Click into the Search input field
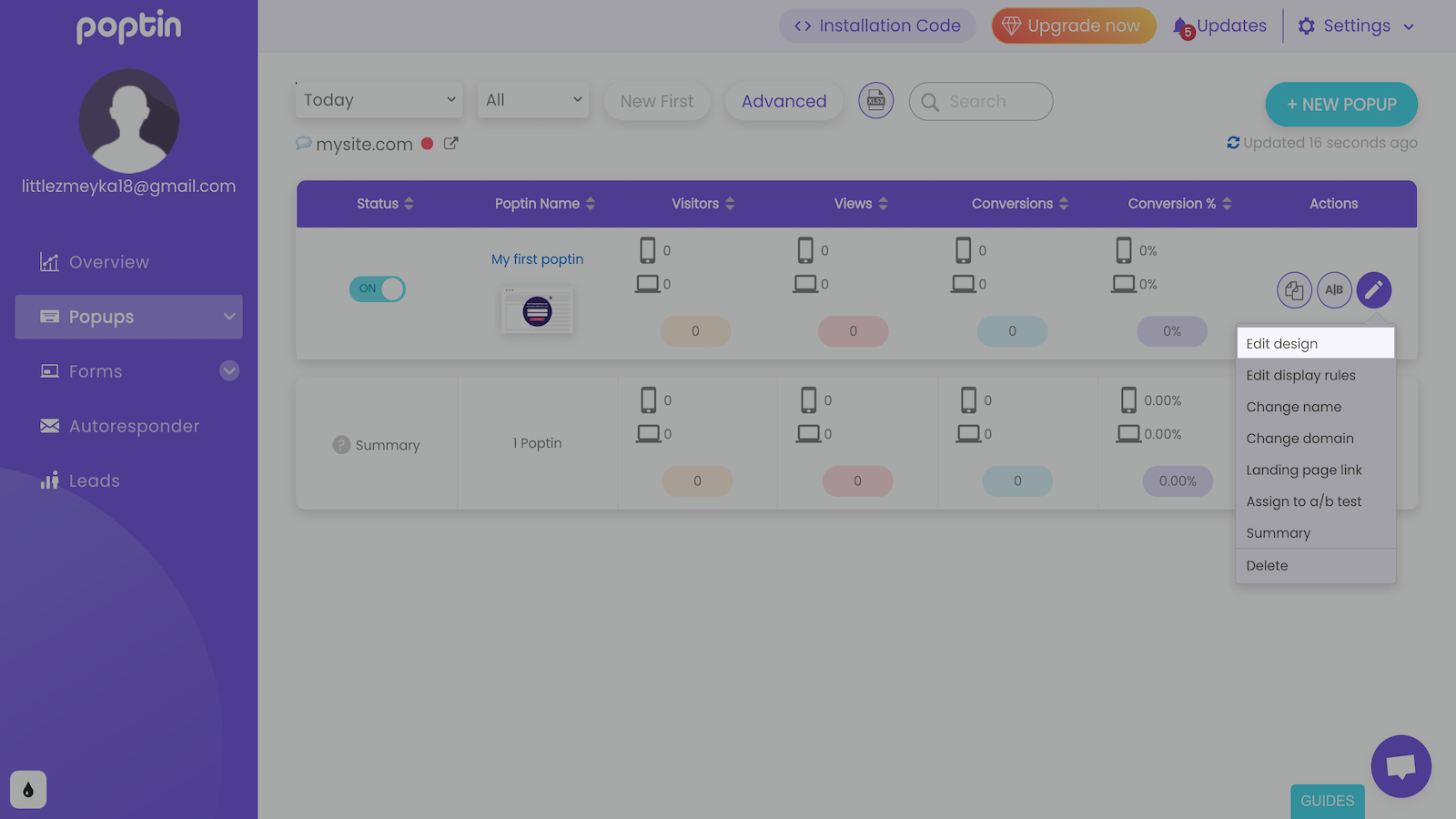 pos(992,102)
